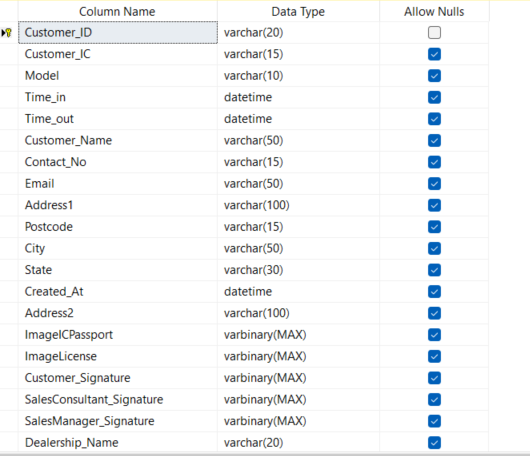Select the datetime type cell for Time_in

tap(298, 97)
